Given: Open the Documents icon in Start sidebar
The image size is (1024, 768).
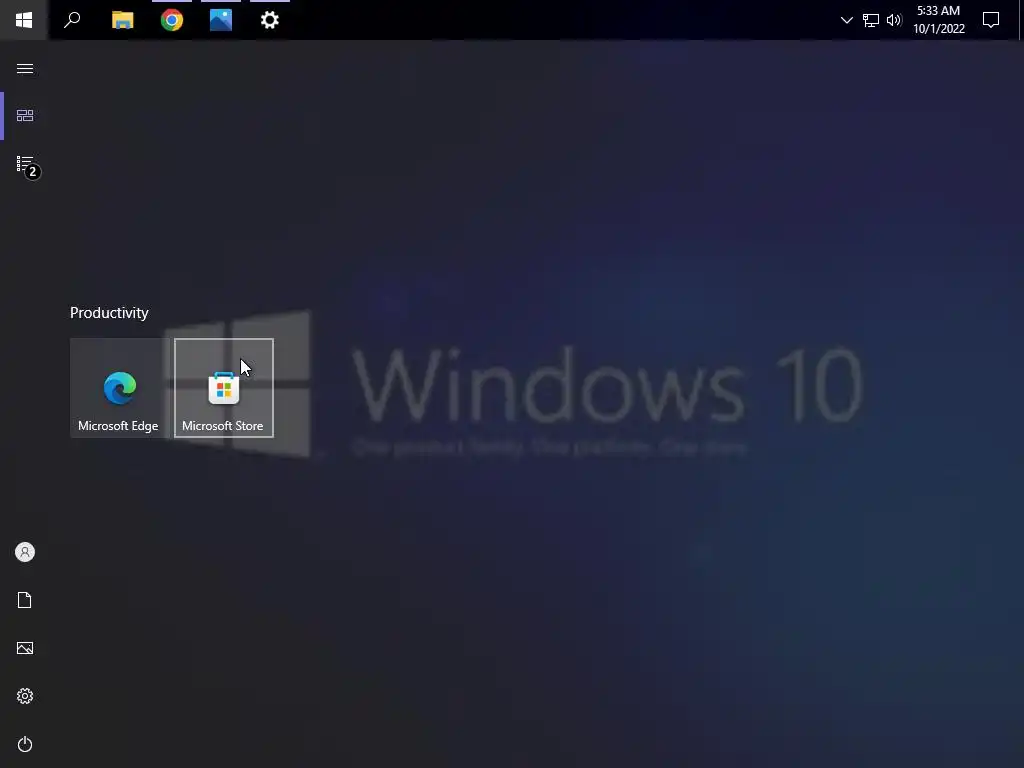Looking at the screenshot, I should click(x=25, y=600).
